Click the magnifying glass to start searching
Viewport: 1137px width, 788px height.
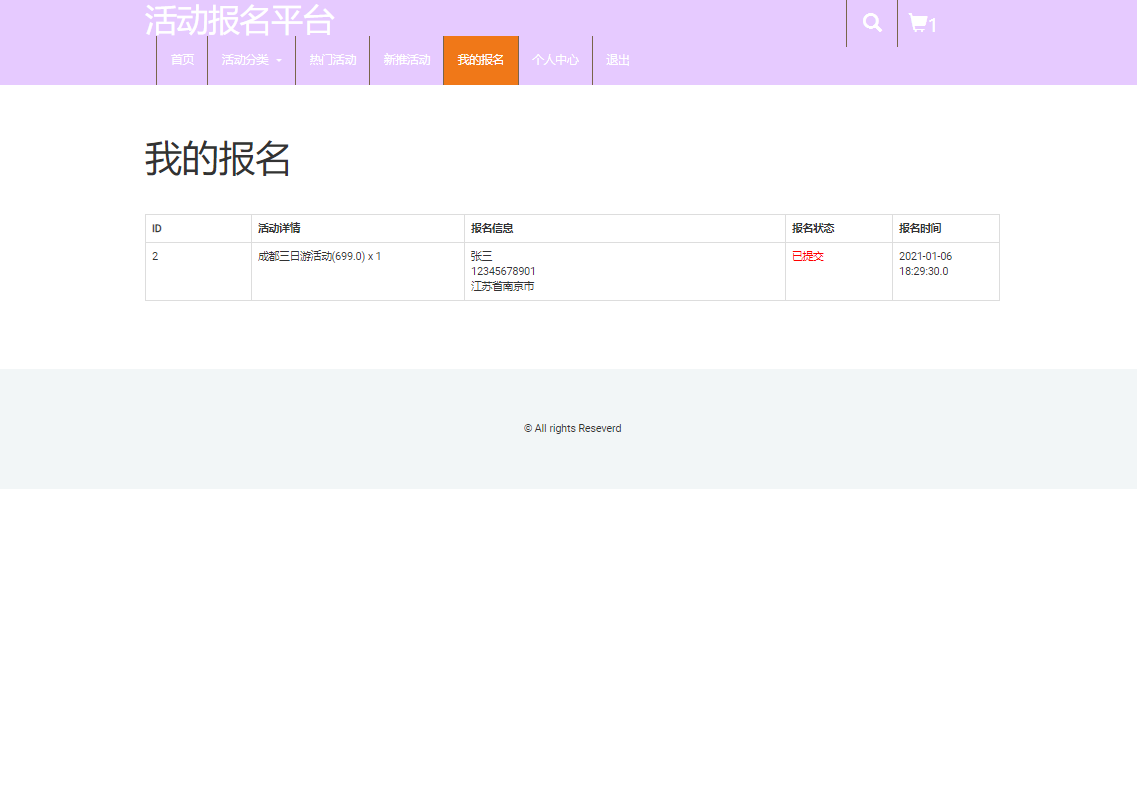click(x=871, y=20)
